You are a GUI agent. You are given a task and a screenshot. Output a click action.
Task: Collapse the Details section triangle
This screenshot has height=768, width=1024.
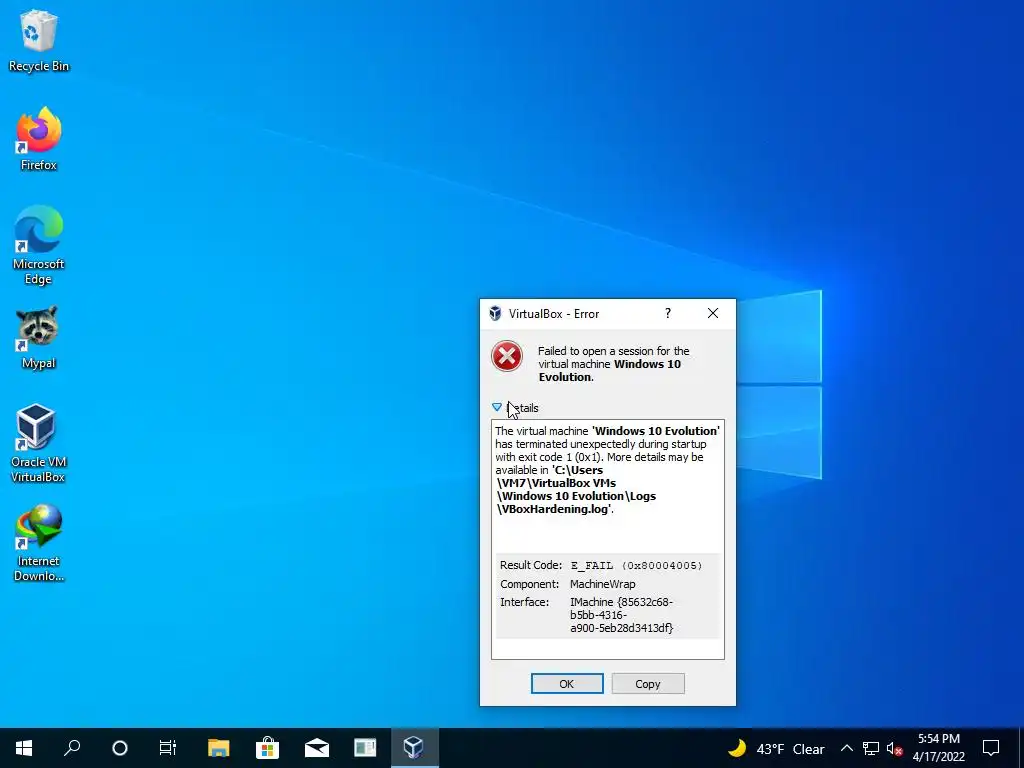497,408
